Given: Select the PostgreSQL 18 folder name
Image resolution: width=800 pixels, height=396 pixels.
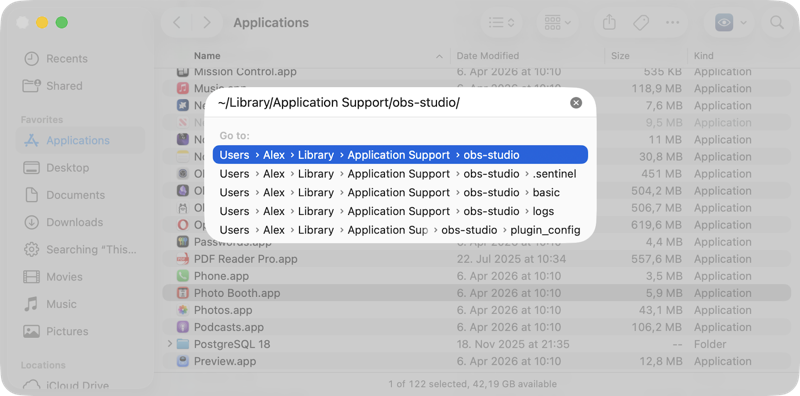Looking at the screenshot, I should [232, 344].
